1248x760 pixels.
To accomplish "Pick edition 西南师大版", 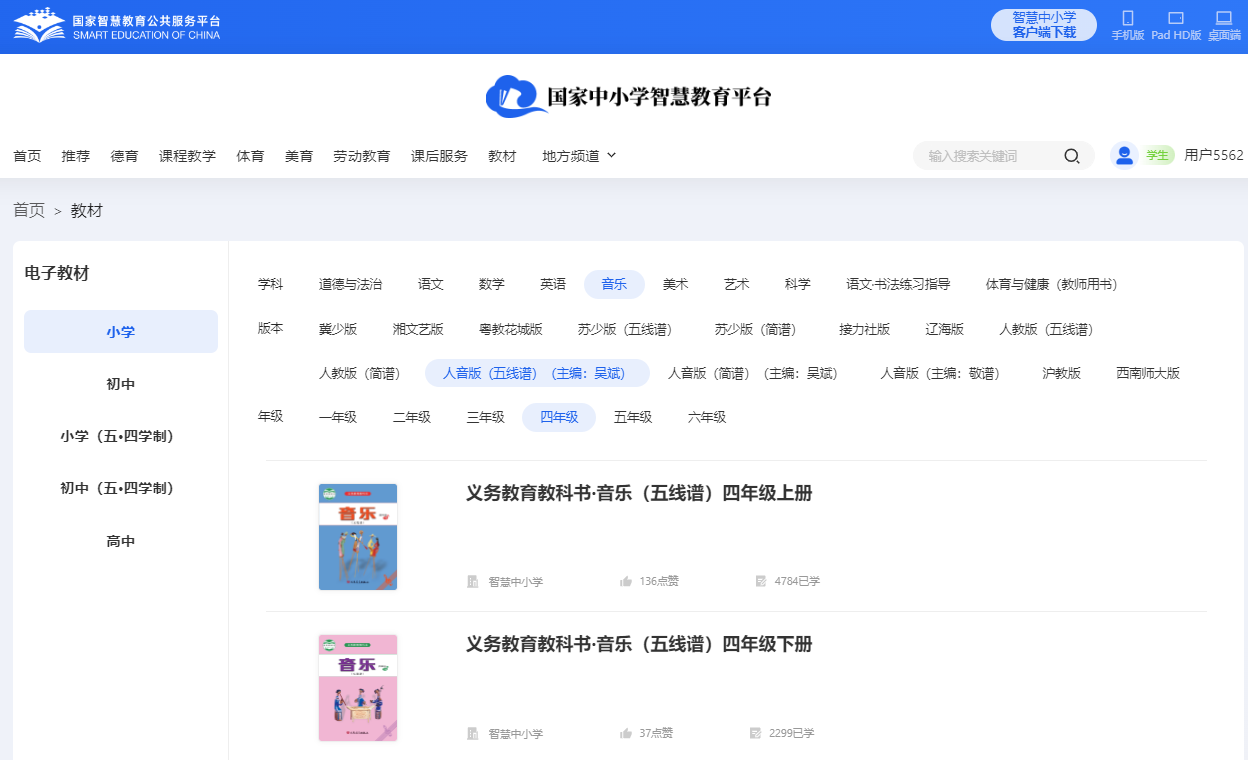I will coord(1148,374).
